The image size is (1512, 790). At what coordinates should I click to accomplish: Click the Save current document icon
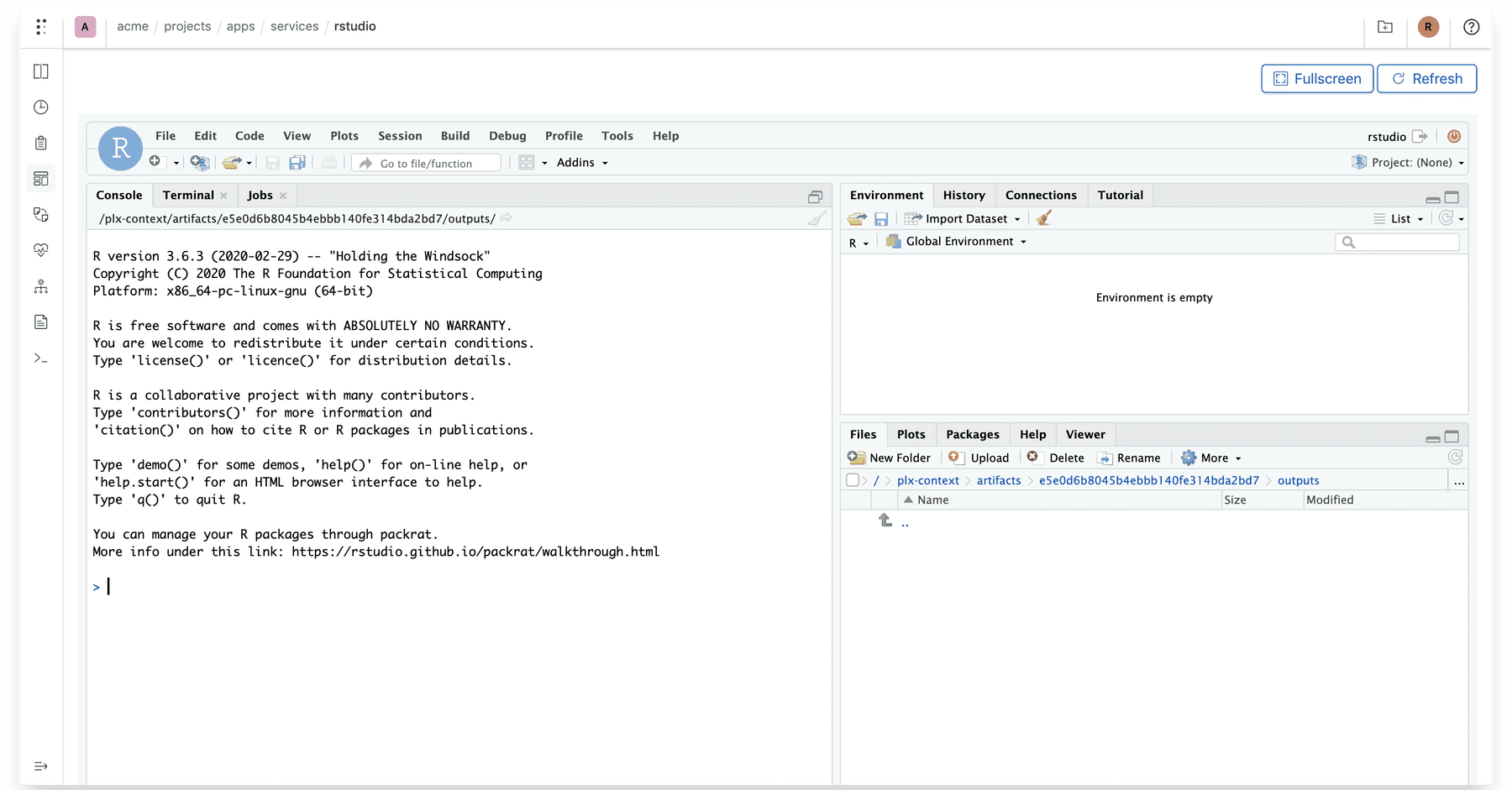(x=273, y=162)
